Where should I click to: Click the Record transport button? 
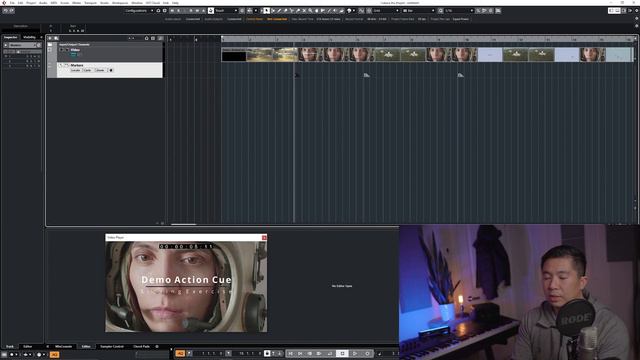(367, 353)
